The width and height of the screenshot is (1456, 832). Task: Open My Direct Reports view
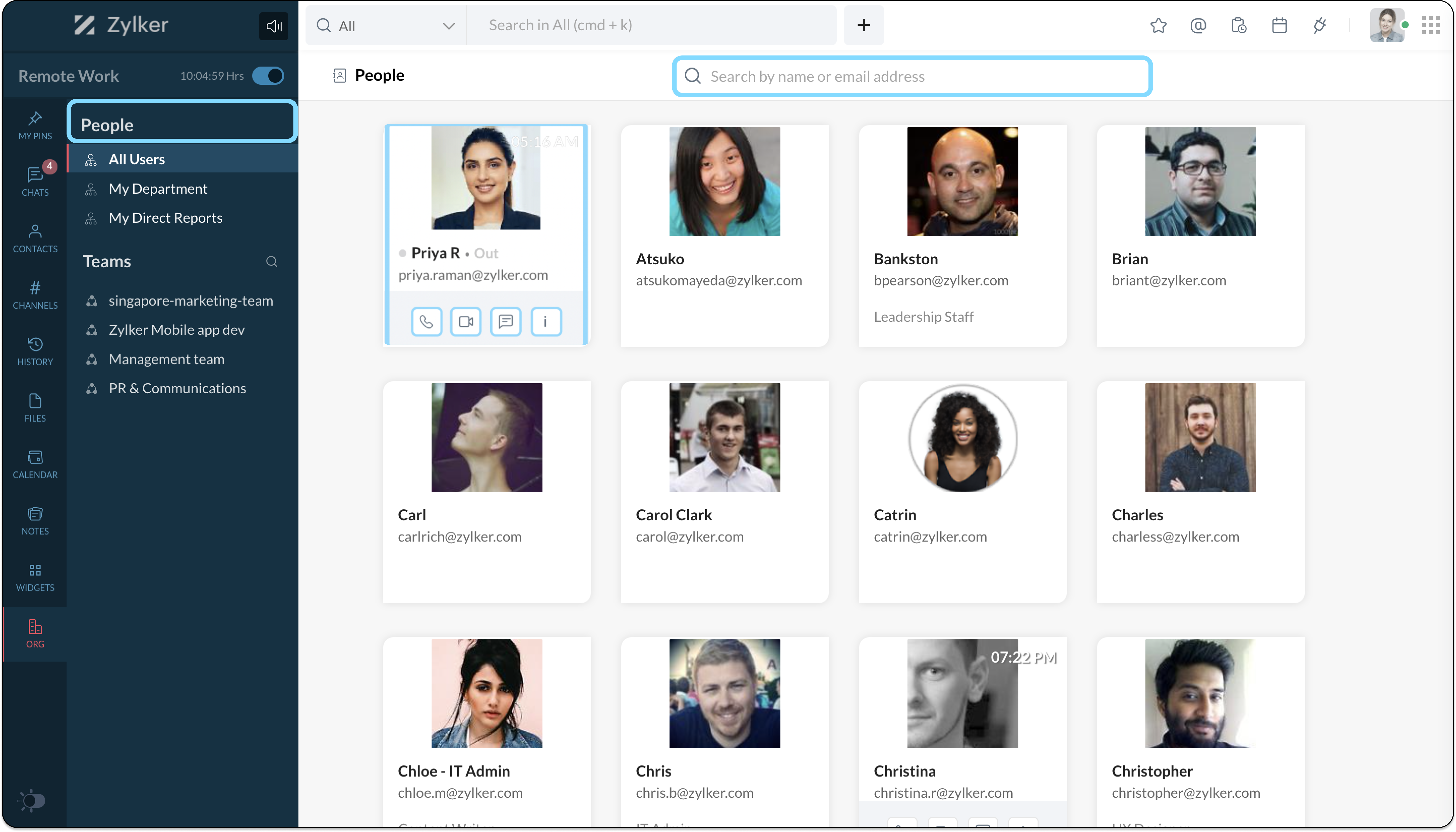coord(166,218)
